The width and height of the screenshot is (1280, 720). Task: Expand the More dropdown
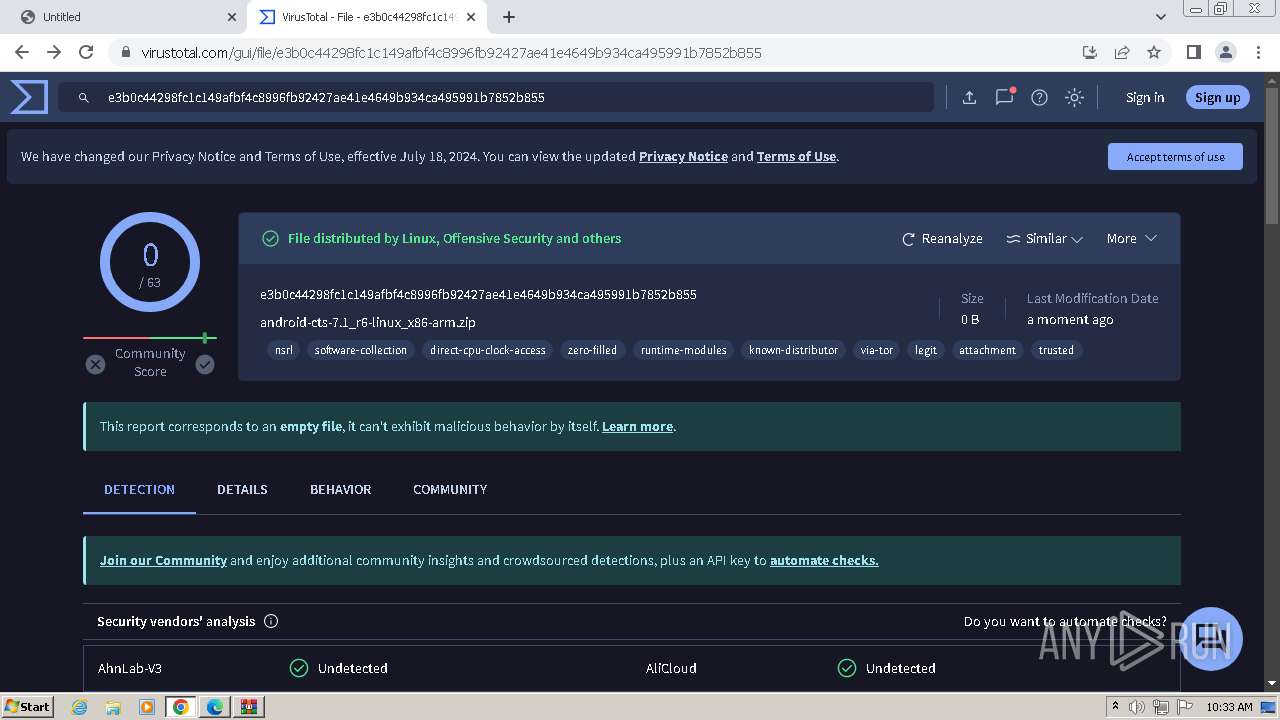(1131, 239)
